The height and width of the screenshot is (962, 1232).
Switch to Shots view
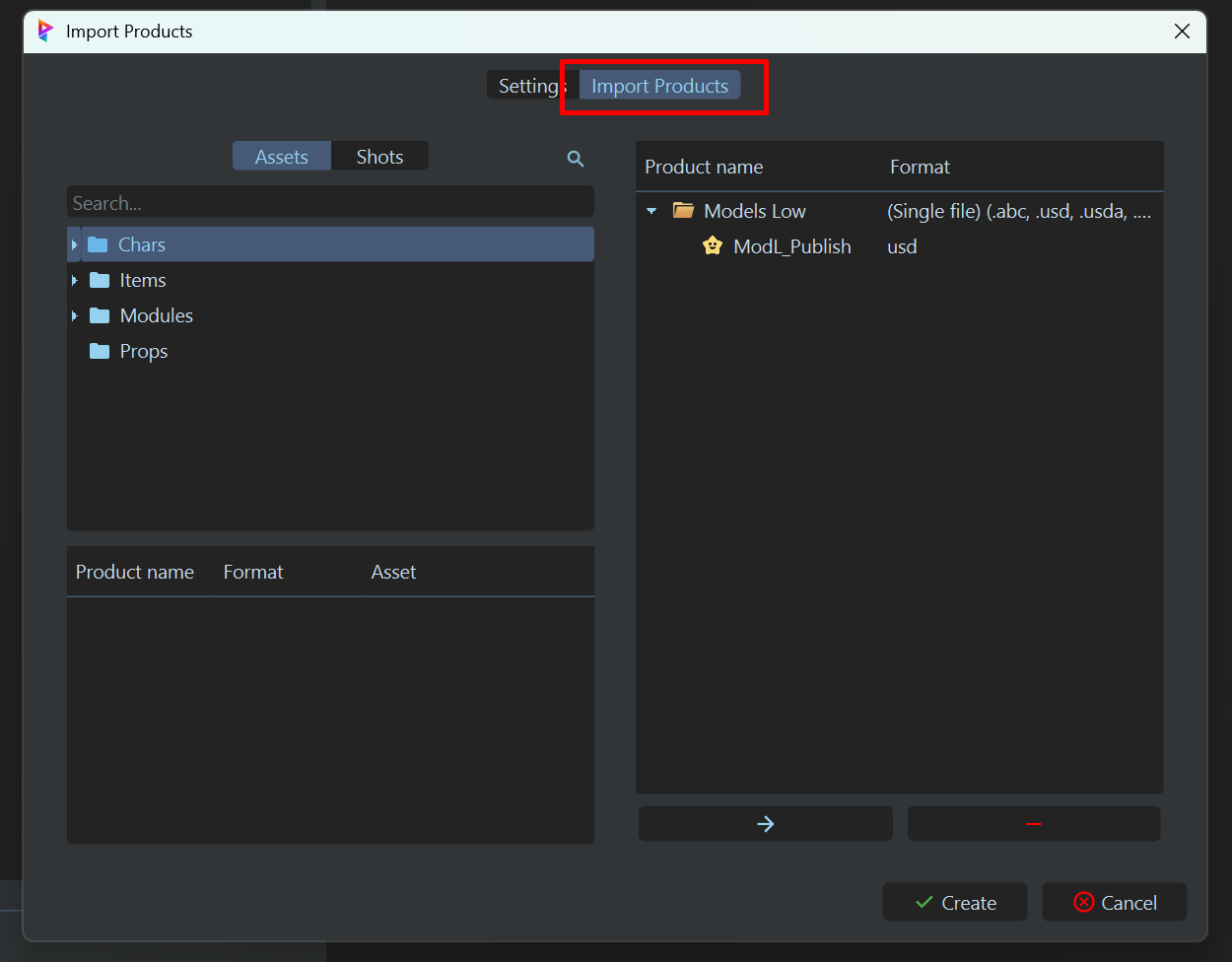coord(379,157)
